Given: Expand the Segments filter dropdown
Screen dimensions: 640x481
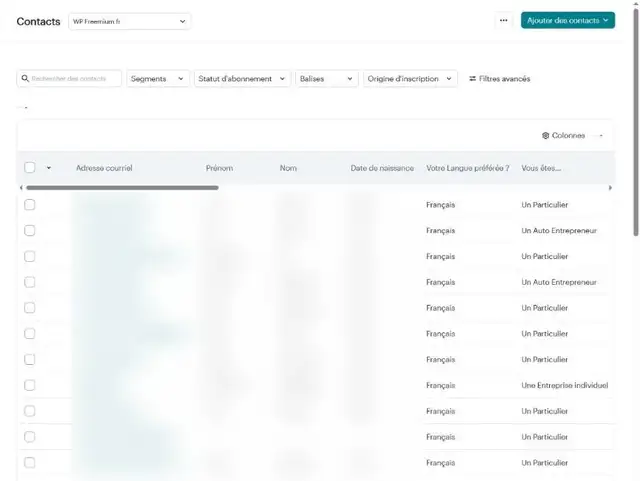Looking at the screenshot, I should 158,78.
